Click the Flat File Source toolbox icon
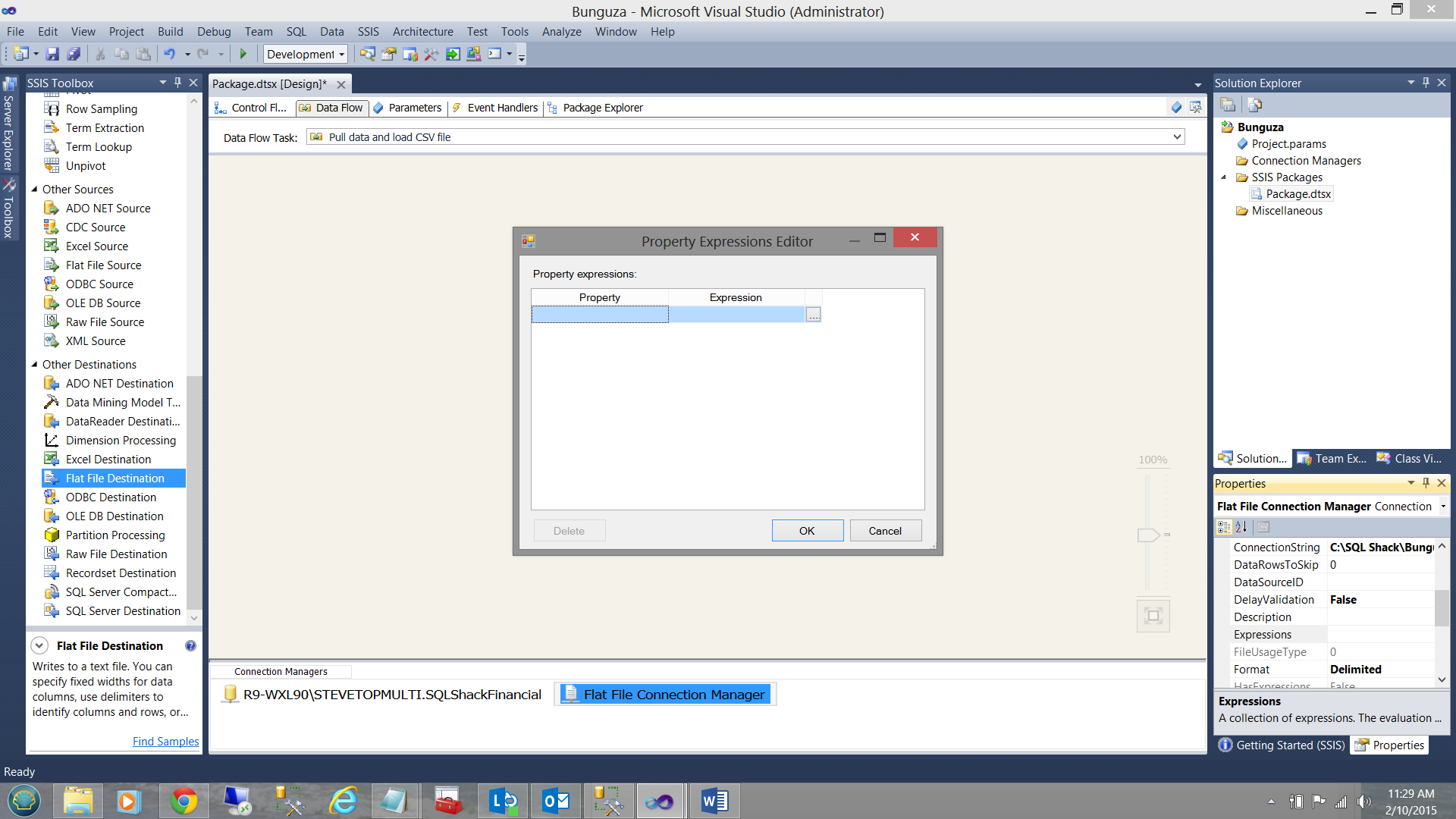 (x=52, y=265)
